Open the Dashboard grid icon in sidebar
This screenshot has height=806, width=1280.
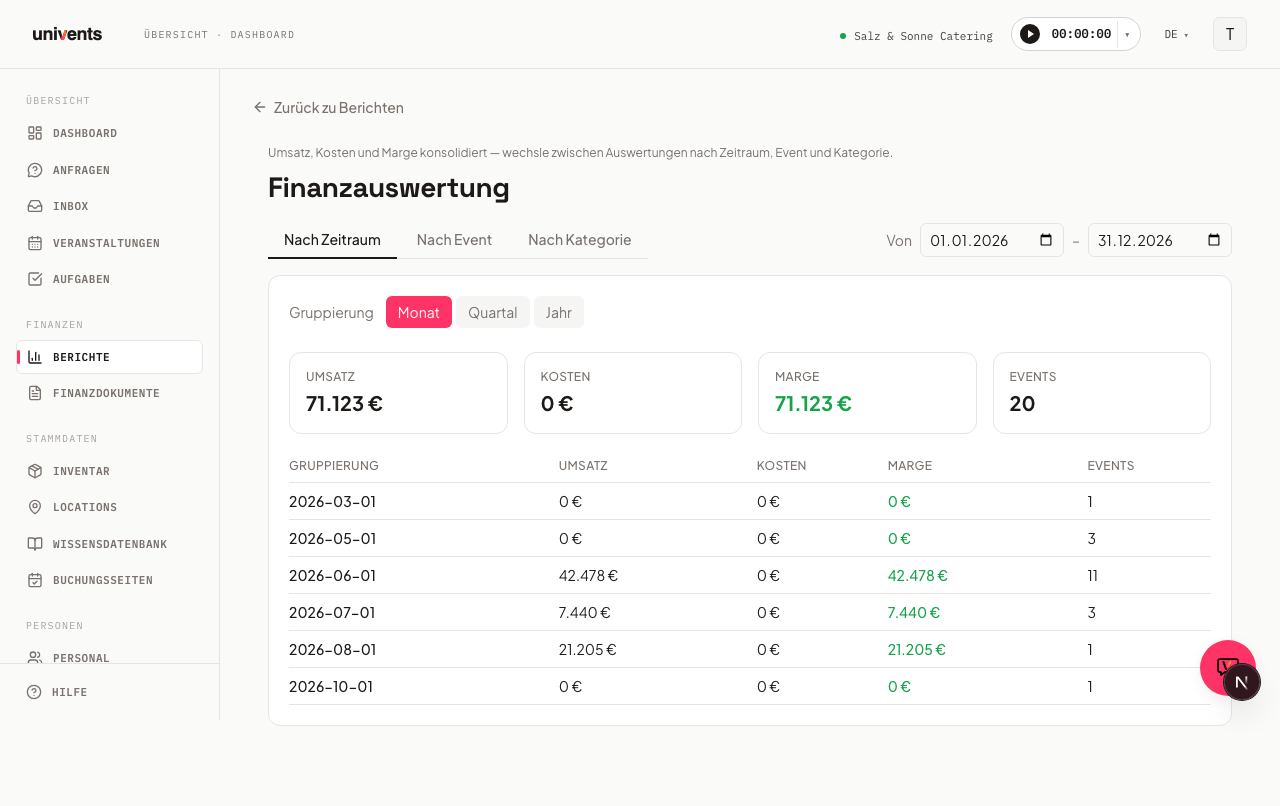point(35,133)
